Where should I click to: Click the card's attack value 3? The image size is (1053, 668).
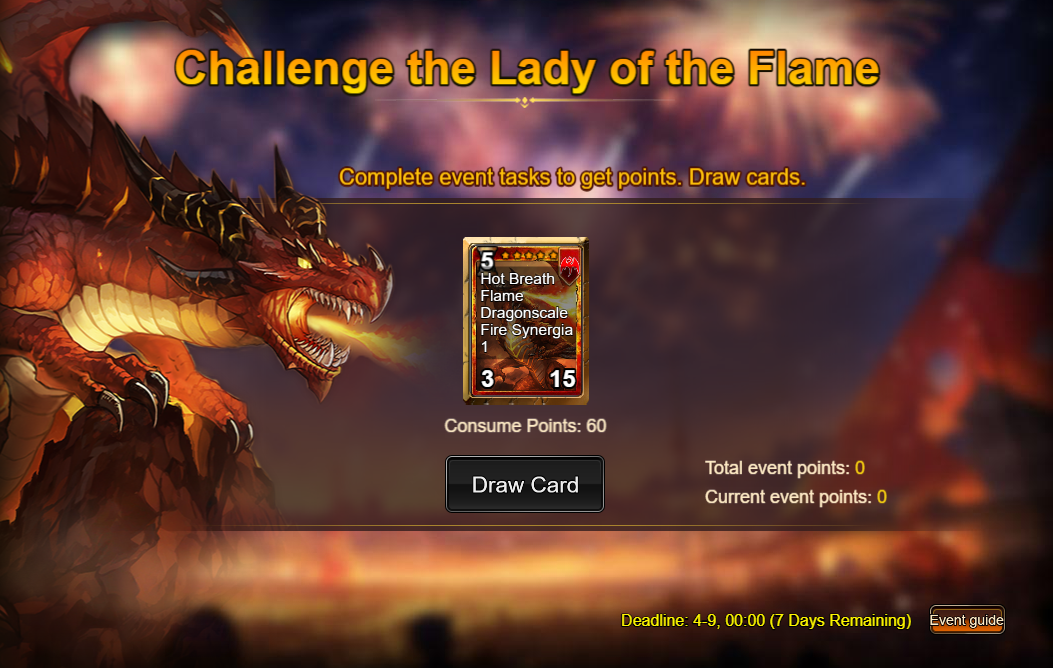point(488,379)
